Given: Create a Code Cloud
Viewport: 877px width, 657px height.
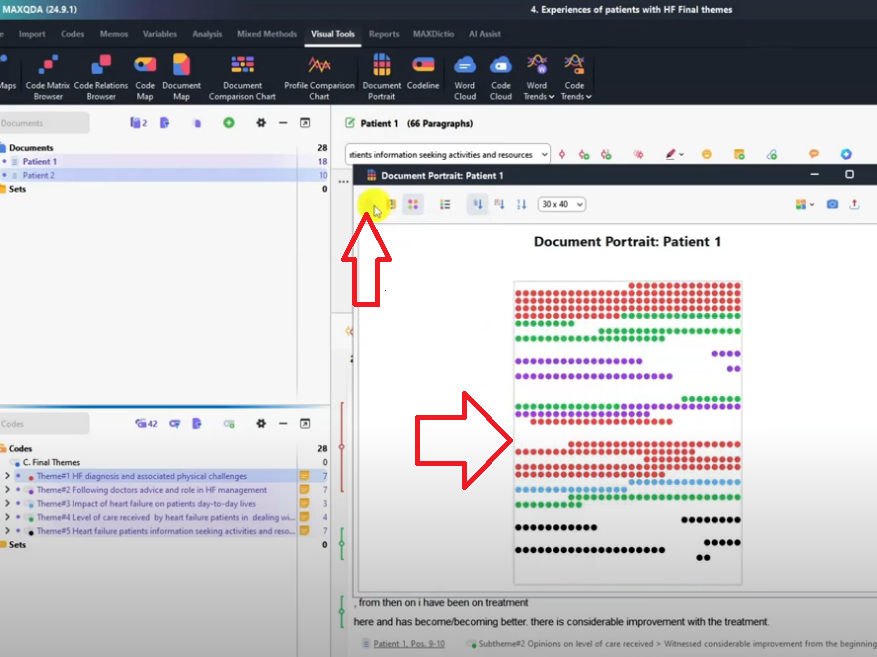Looking at the screenshot, I should 501,77.
